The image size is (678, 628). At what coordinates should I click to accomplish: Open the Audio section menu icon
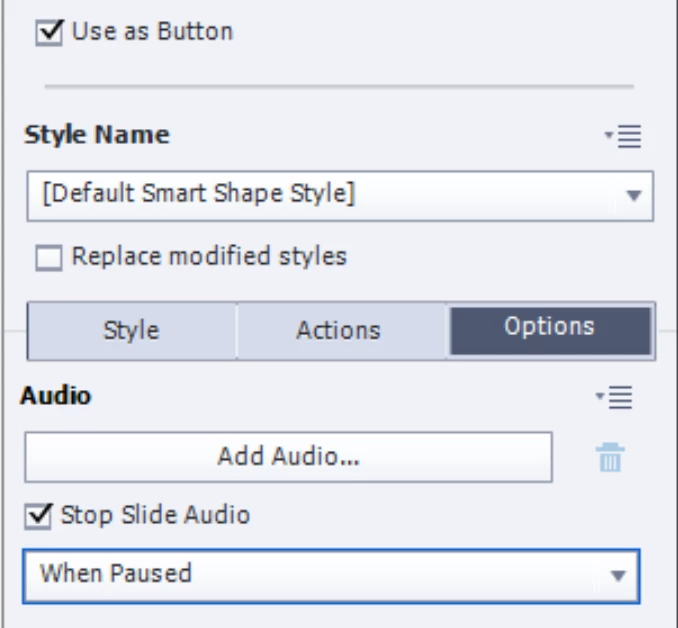point(614,397)
